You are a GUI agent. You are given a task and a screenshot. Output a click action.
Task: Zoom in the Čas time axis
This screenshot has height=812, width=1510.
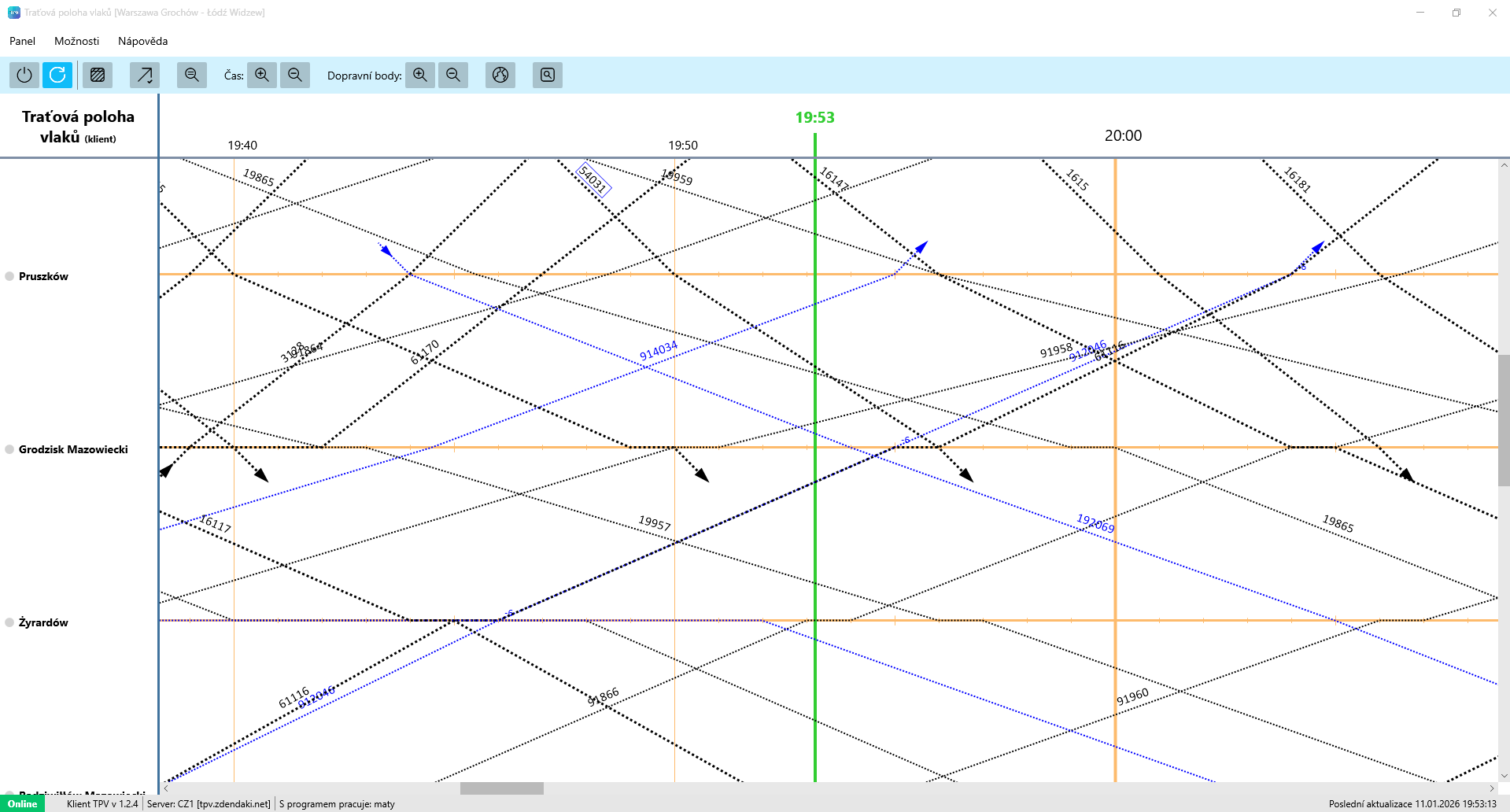[262, 75]
